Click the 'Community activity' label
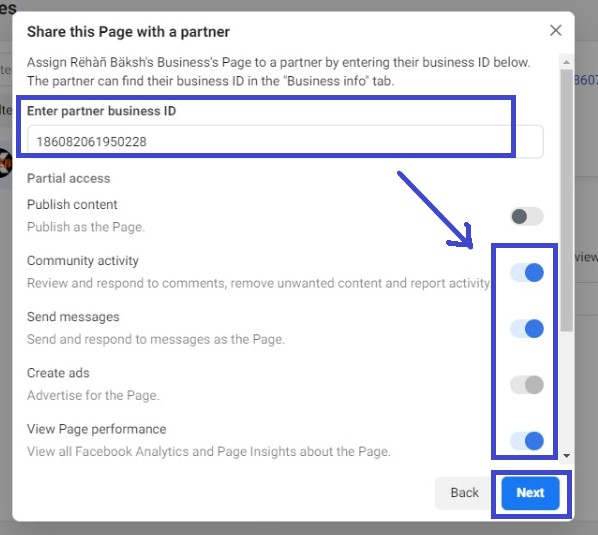The width and height of the screenshot is (598, 535). (83, 260)
